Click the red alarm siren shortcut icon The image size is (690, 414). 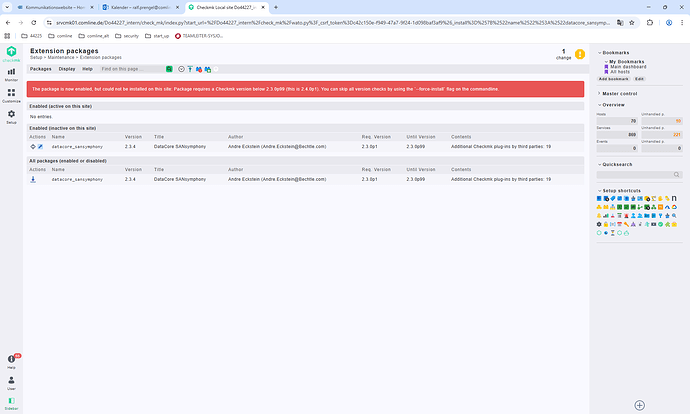click(x=626, y=216)
